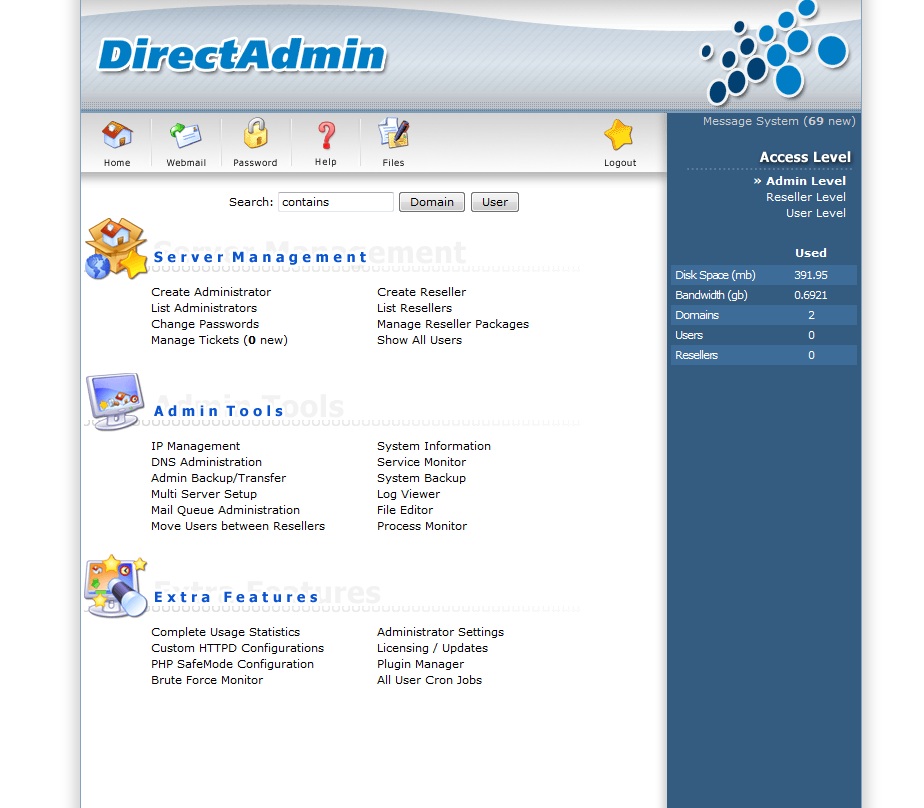
Task: Click the Domains row label
Action: tap(697, 315)
